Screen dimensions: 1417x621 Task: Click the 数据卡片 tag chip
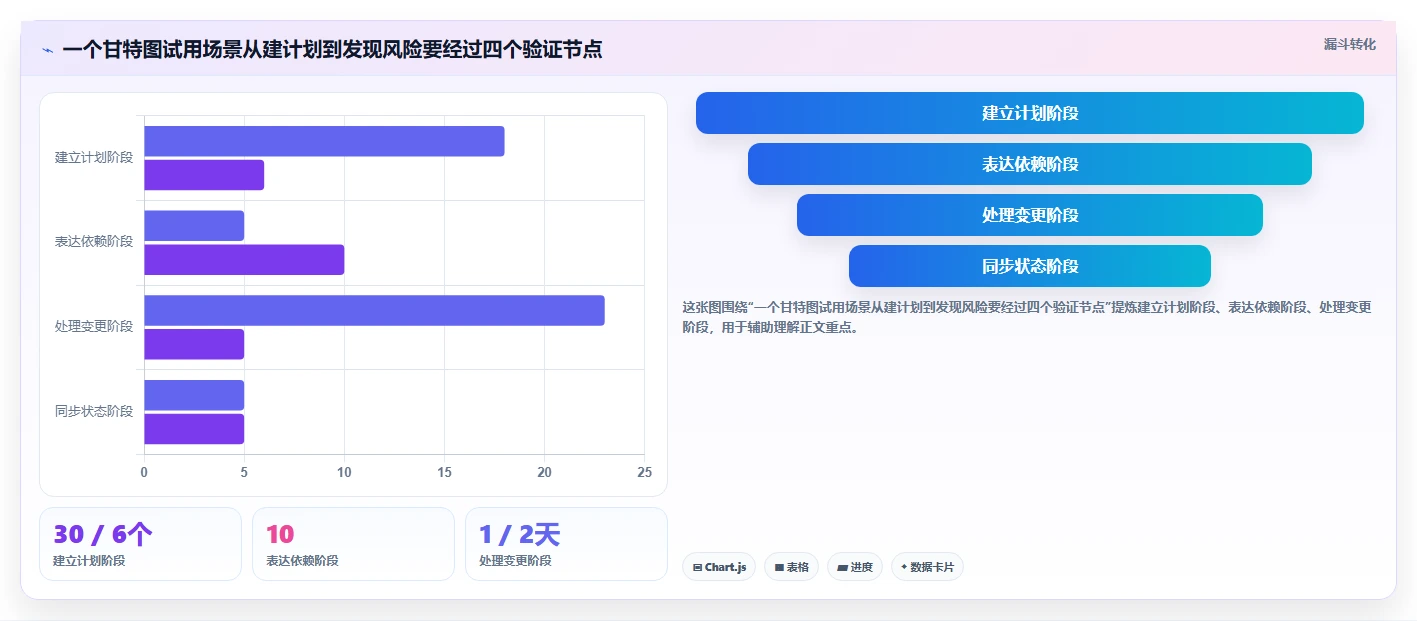click(927, 567)
